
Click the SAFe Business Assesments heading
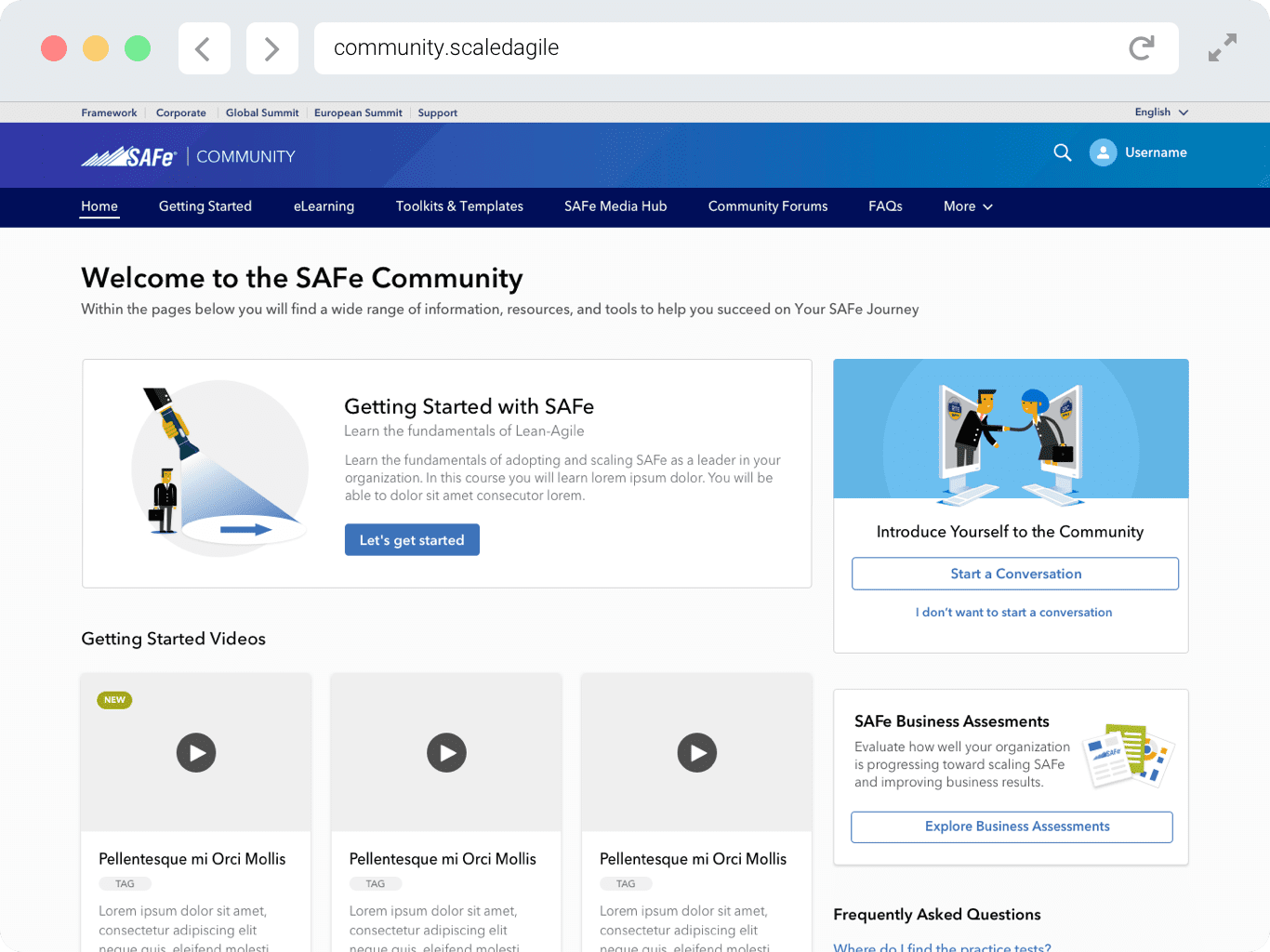952,721
